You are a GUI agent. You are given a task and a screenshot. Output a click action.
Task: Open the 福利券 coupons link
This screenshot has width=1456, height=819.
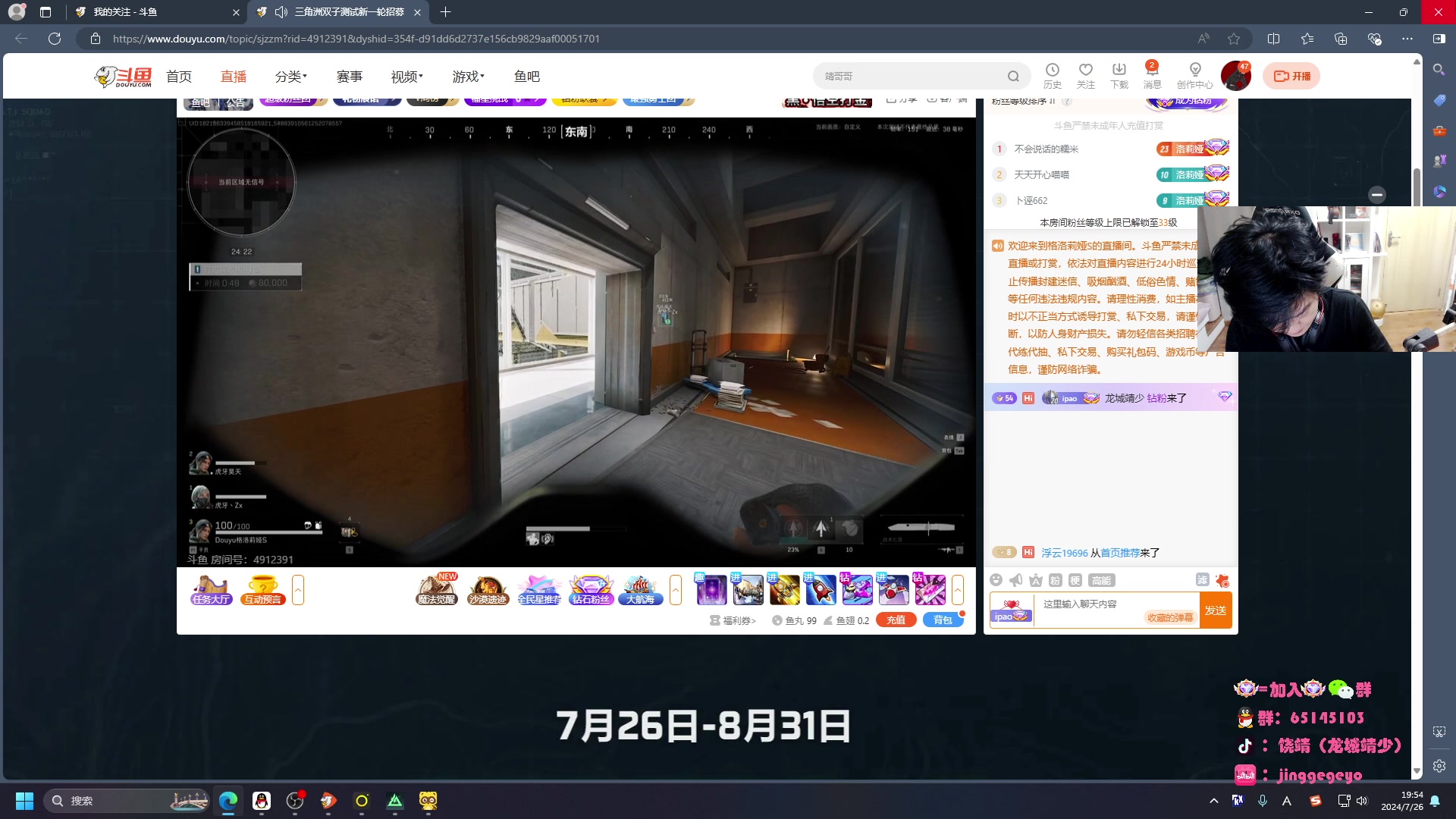pos(733,620)
